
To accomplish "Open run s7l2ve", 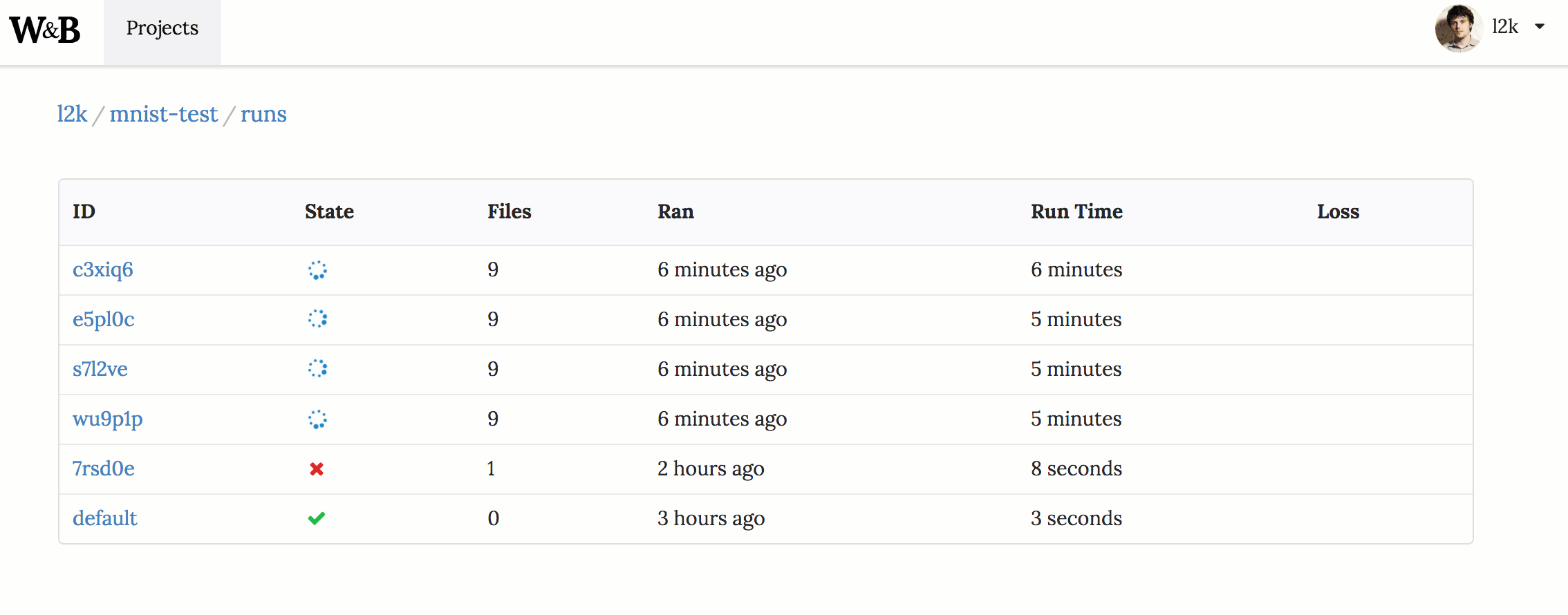I will click(100, 369).
